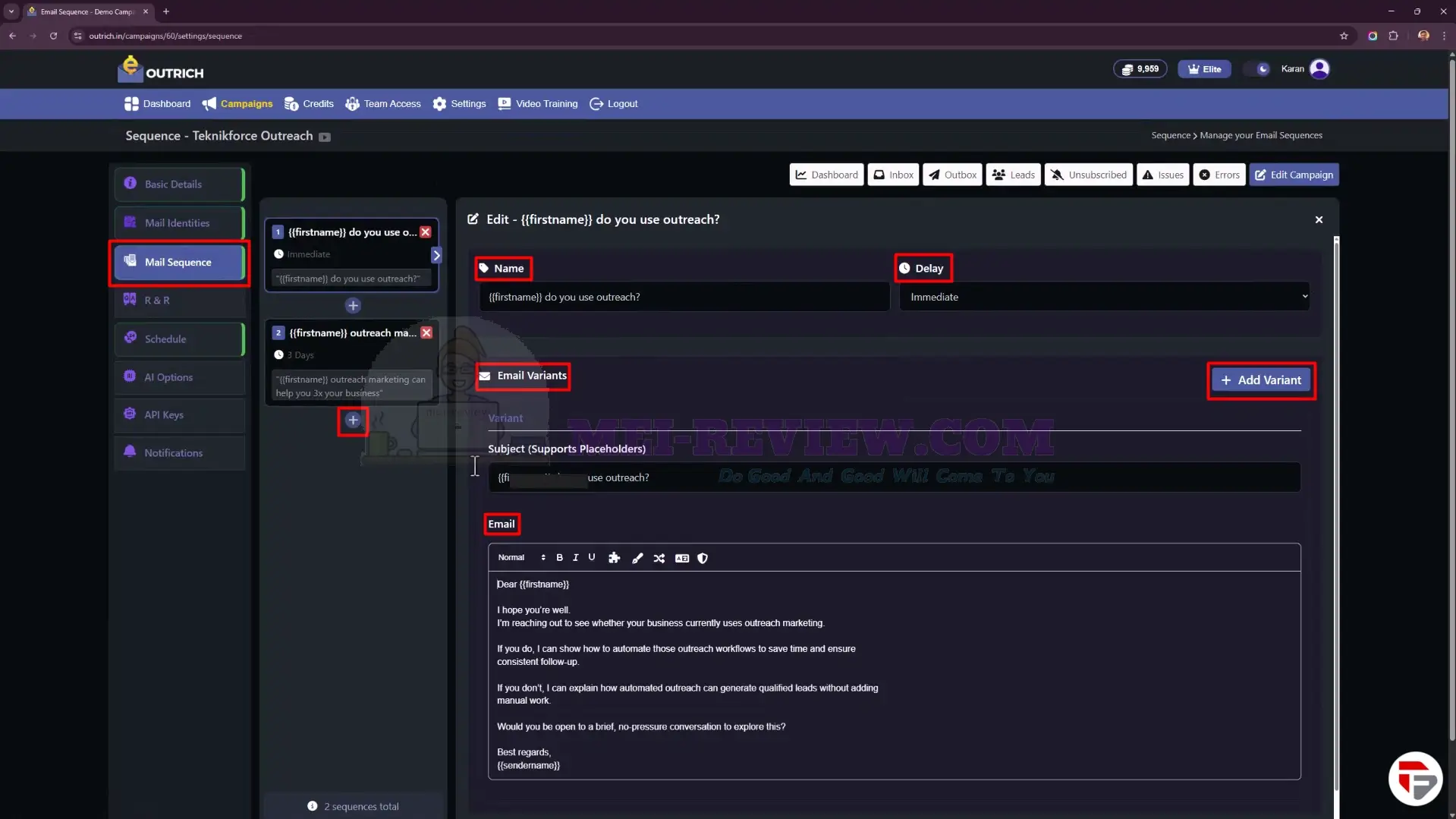Toggle dark mode switch
Image resolution: width=1456 pixels, height=819 pixels.
point(1257,69)
